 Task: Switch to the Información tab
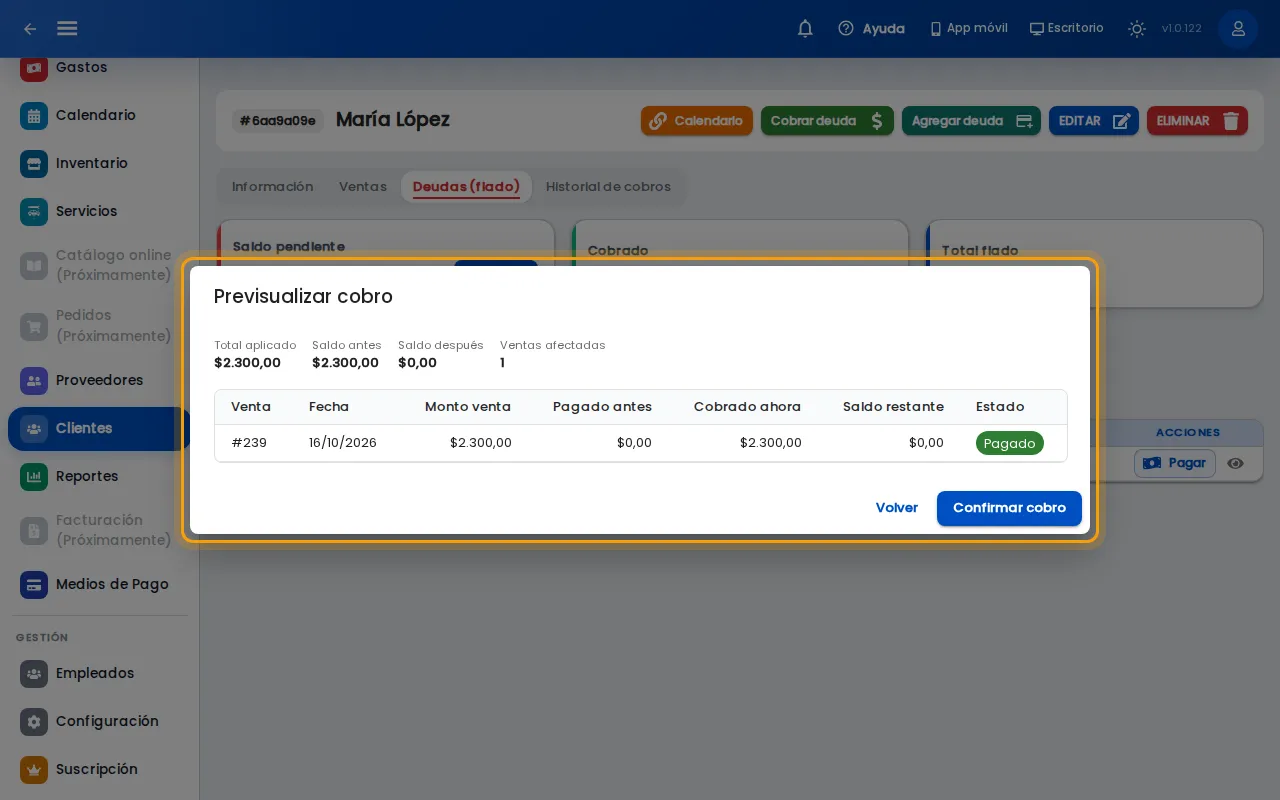click(x=273, y=187)
